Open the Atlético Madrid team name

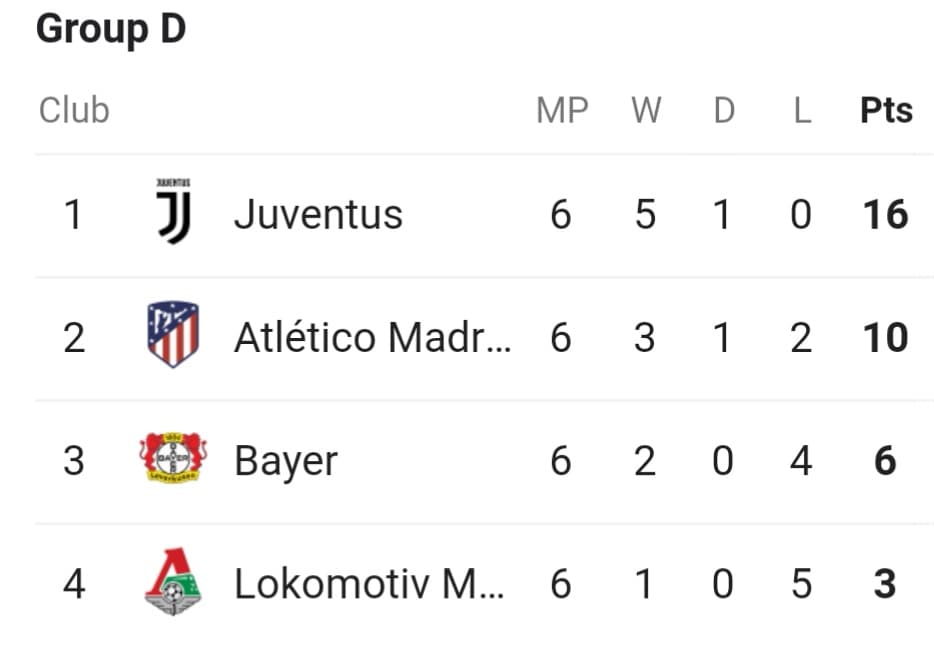point(372,337)
